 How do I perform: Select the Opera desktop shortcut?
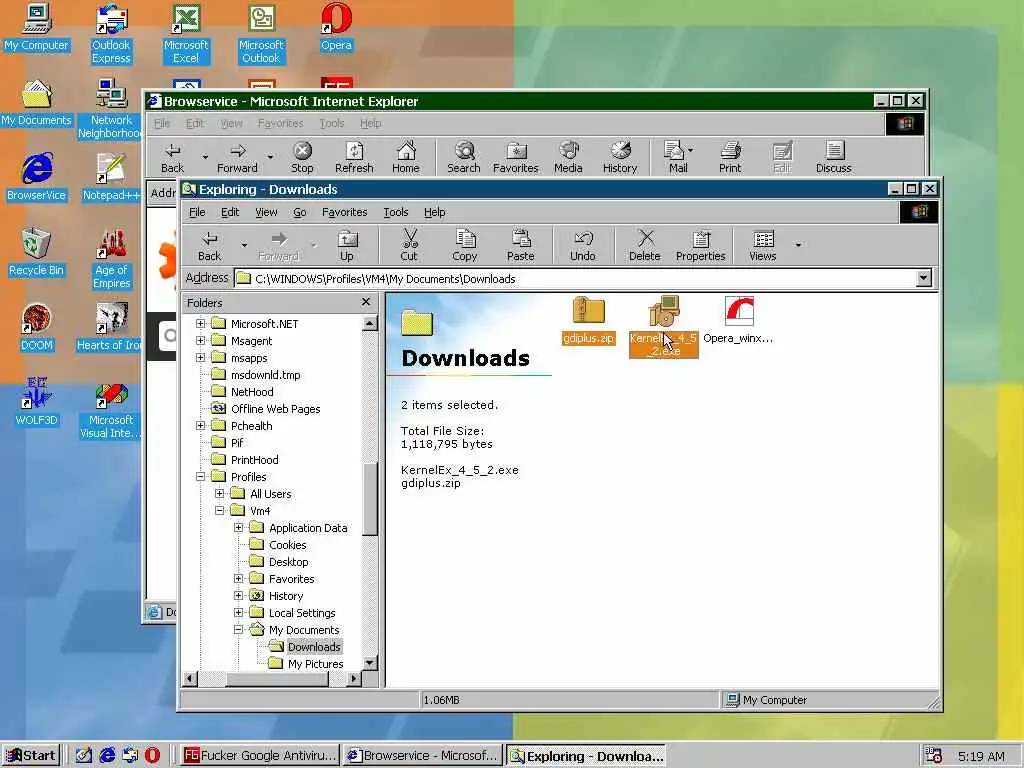(336, 28)
